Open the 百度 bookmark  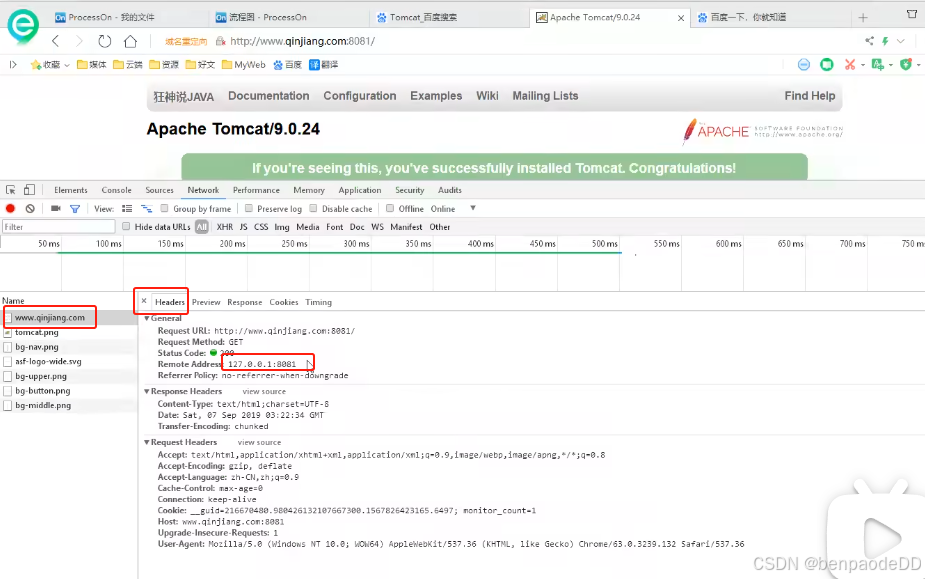click(287, 65)
